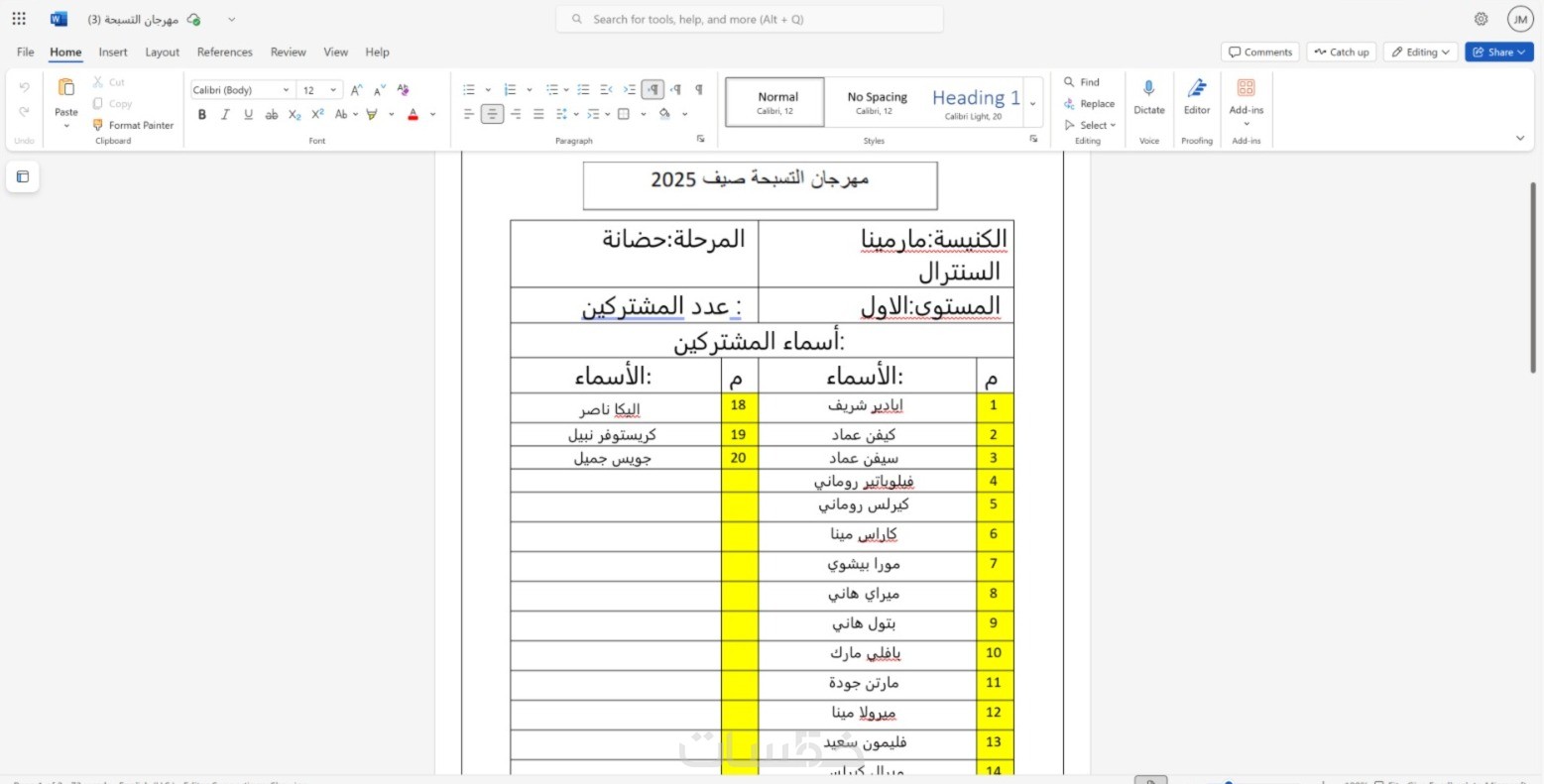Switch to the Review tab

tap(289, 52)
